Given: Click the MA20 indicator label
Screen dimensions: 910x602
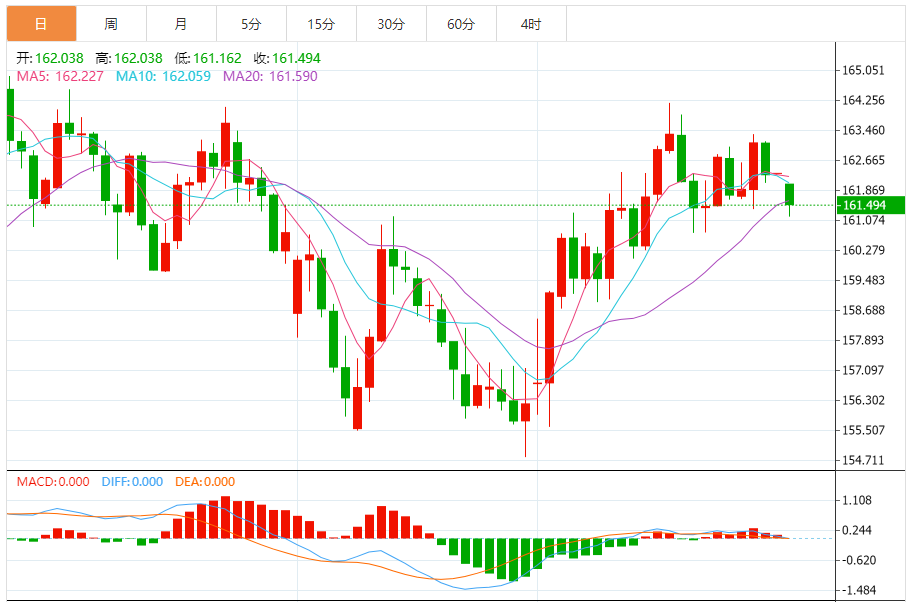Looking at the screenshot, I should pos(270,76).
